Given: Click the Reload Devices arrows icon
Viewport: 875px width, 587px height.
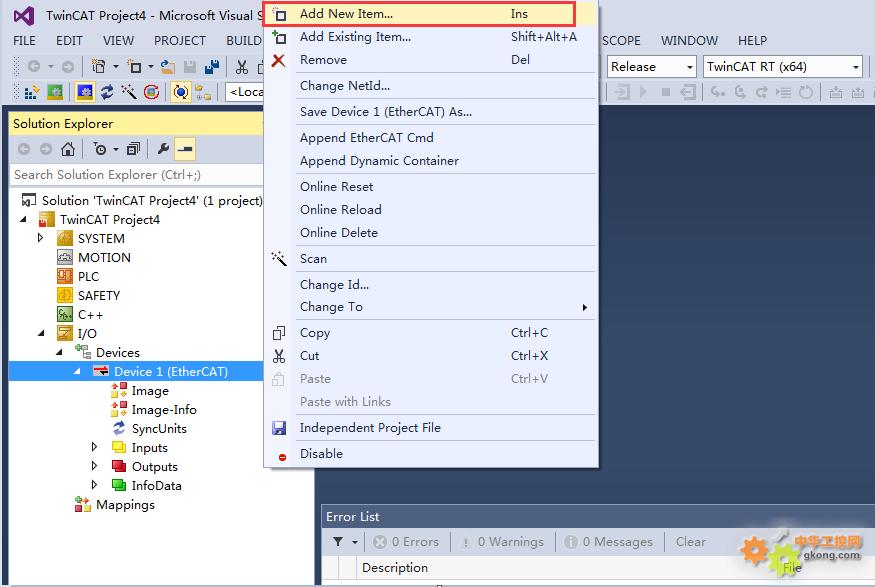Looking at the screenshot, I should tap(107, 92).
